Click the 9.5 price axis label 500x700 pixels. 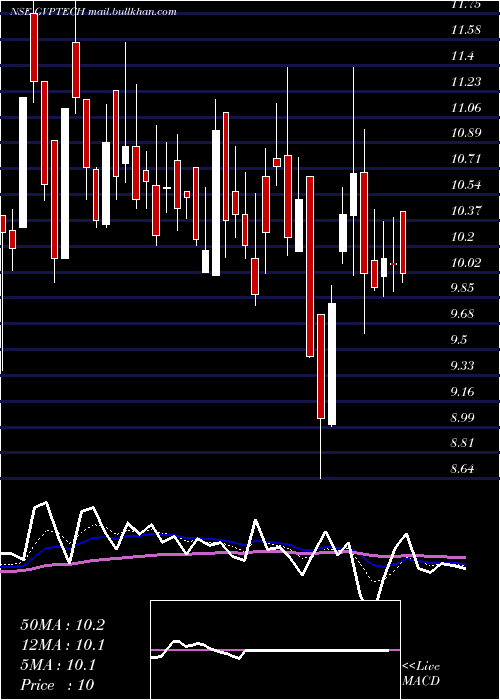[x=461, y=340]
